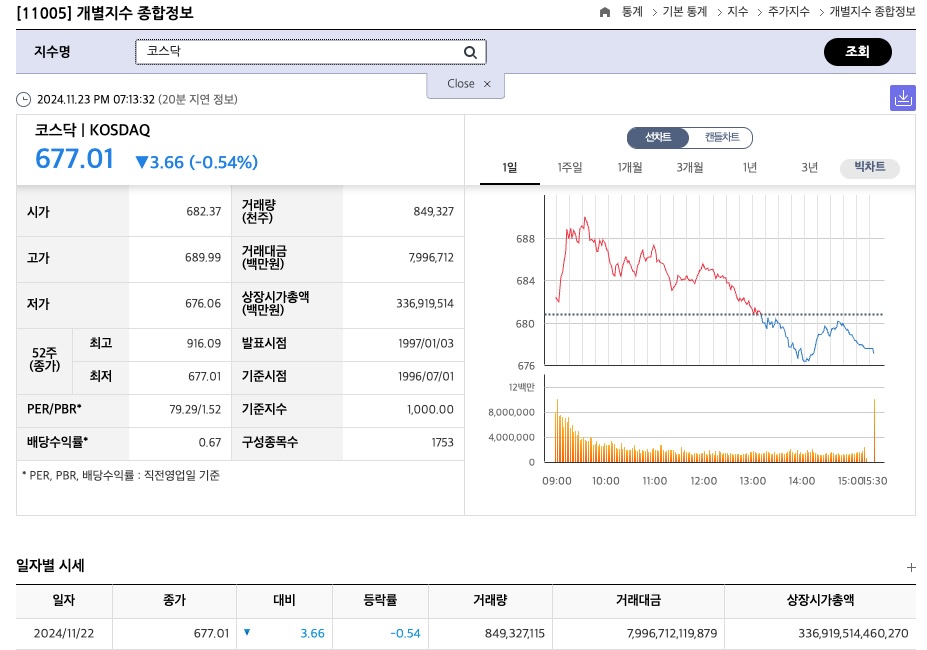Click the index value 677.01 headline
The height and width of the screenshot is (650, 927).
point(74,159)
